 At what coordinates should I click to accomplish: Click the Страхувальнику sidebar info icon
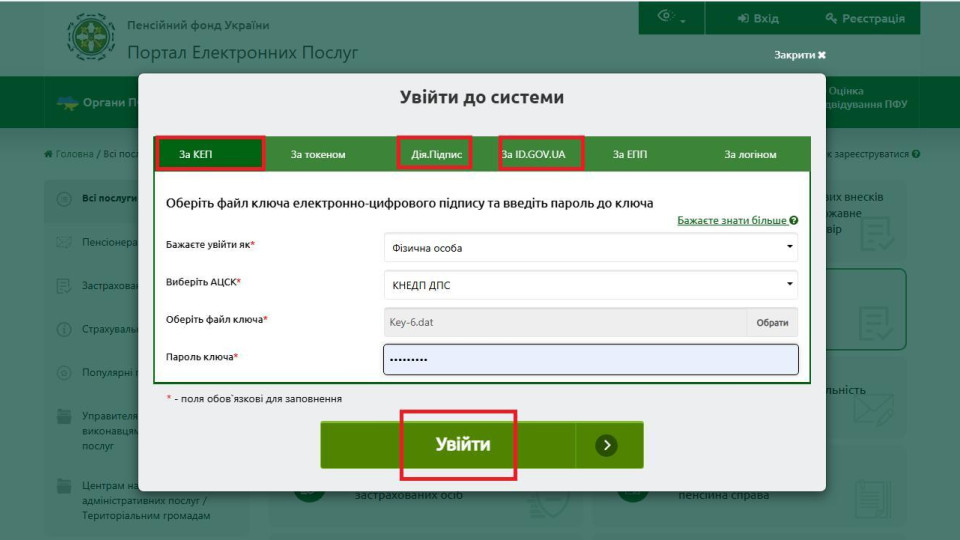(64, 329)
